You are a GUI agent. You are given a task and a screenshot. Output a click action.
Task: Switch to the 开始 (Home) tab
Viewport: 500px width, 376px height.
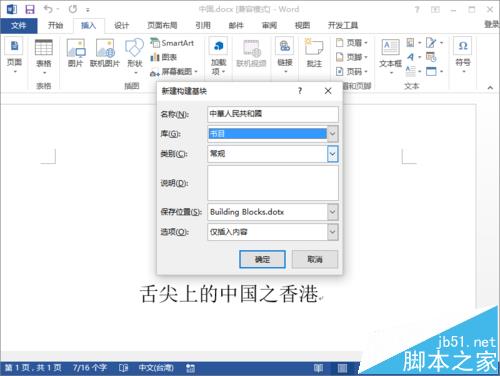55,25
